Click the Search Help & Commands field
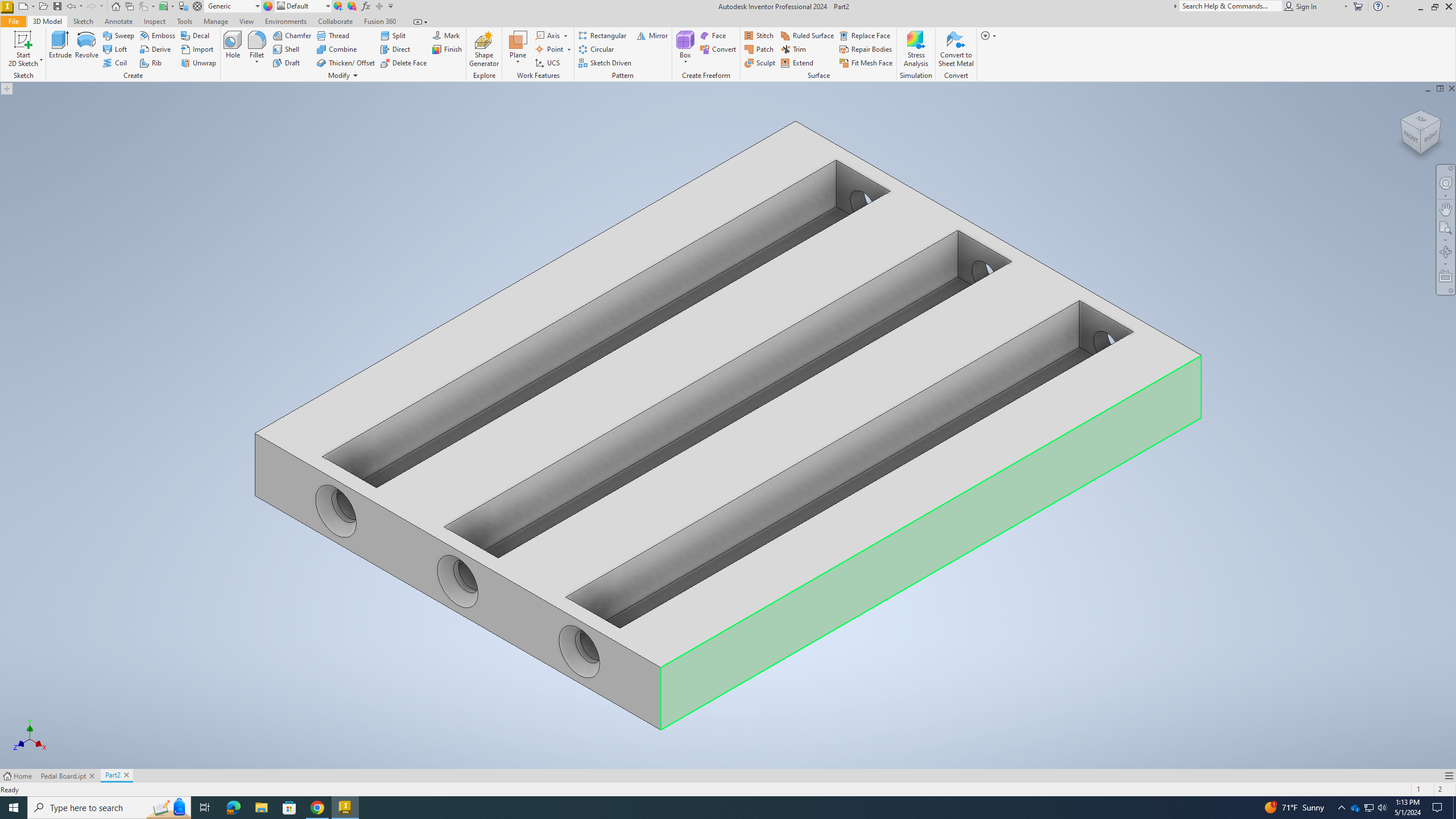Viewport: 1456px width, 819px height. point(1230,6)
